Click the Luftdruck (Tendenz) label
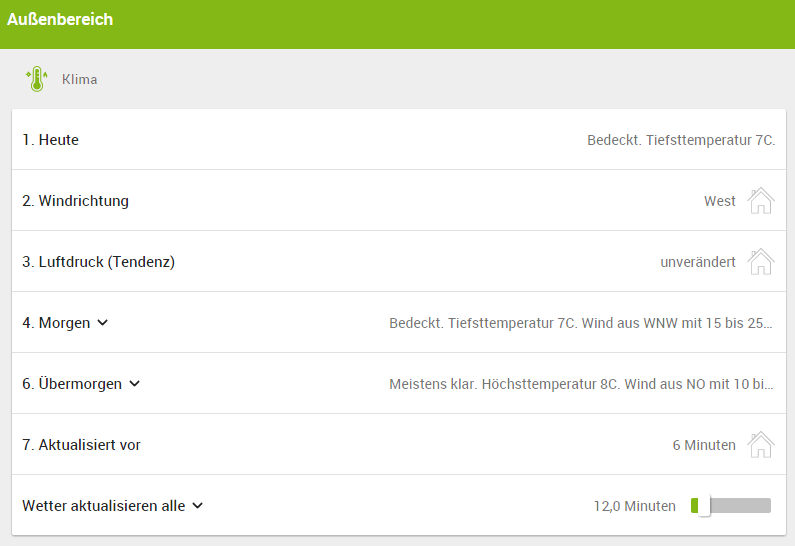795x546 pixels. coord(99,262)
